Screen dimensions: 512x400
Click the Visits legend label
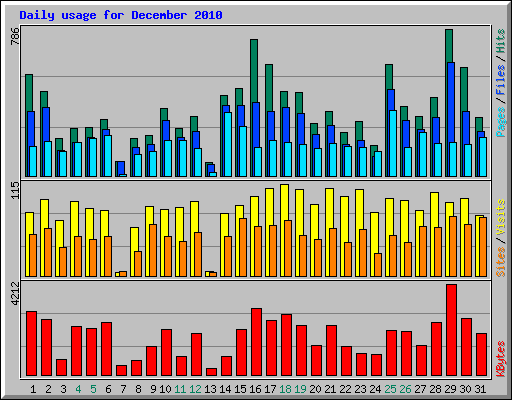click(501, 217)
